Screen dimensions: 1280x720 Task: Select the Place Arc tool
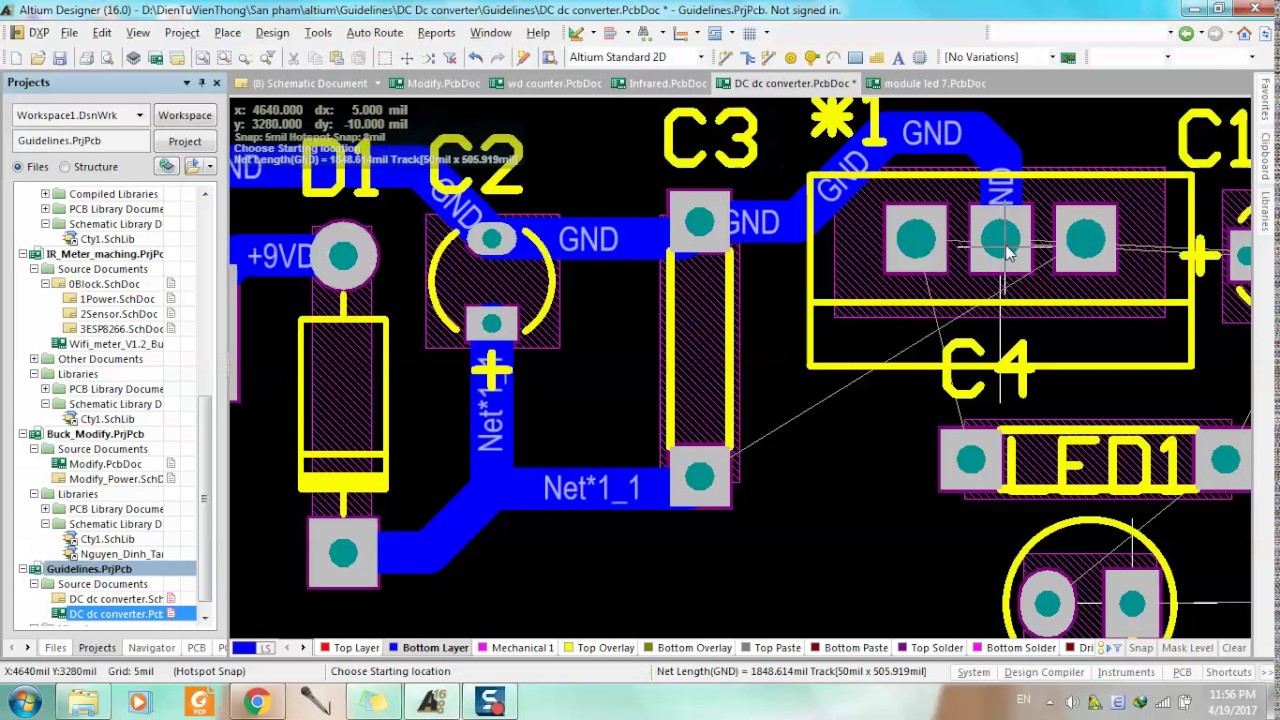[x=833, y=57]
